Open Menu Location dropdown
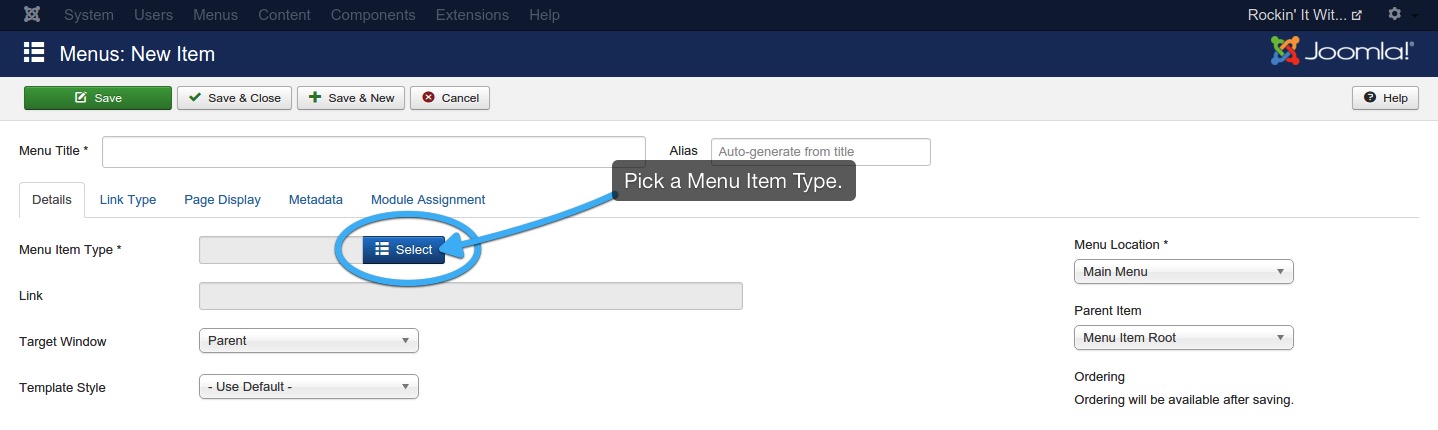The width and height of the screenshot is (1438, 430). tap(1184, 272)
